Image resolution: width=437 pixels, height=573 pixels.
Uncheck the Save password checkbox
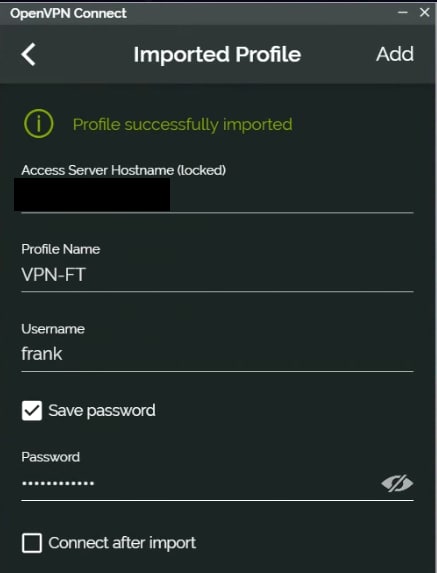(x=32, y=410)
